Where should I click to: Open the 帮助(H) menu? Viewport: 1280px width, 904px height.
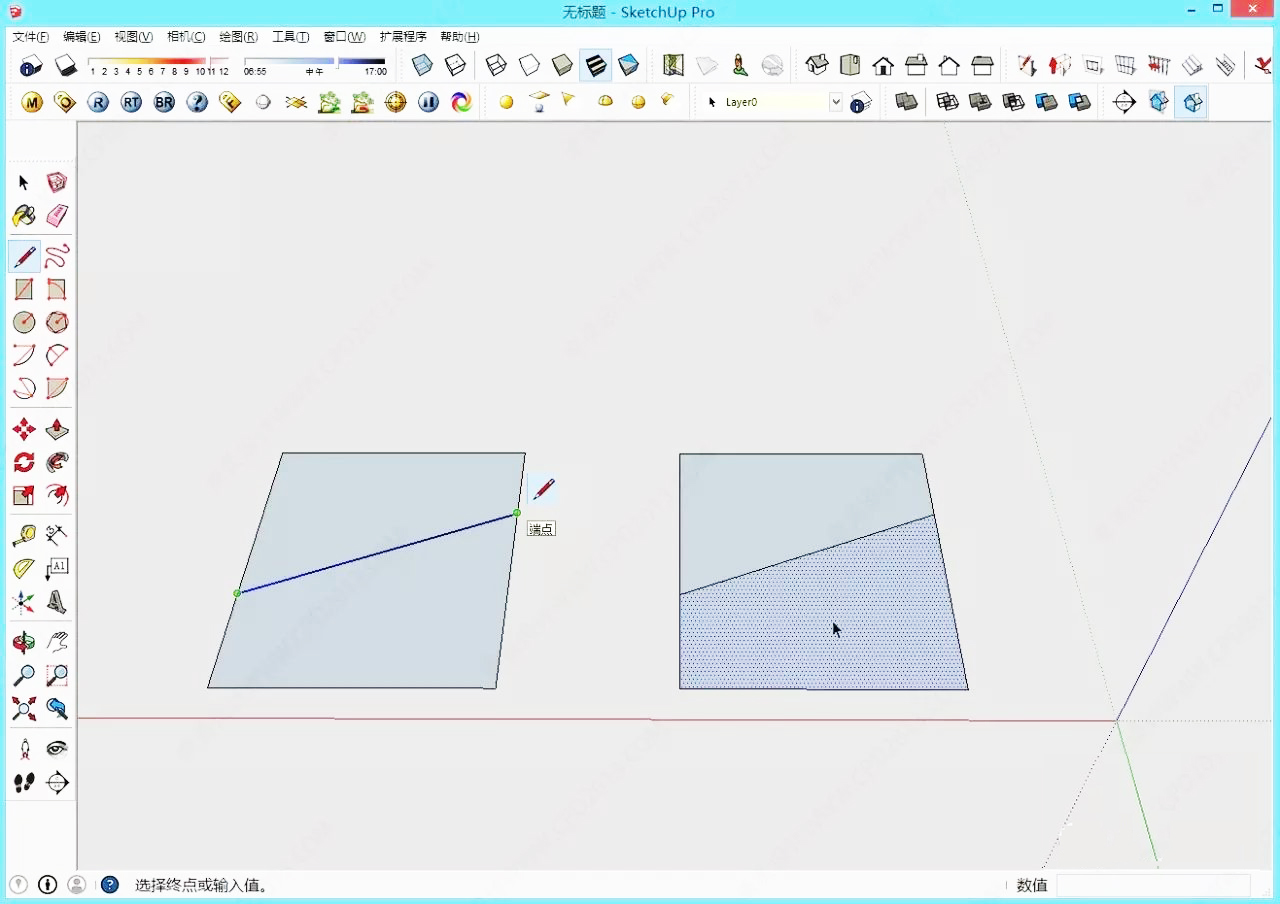460,37
